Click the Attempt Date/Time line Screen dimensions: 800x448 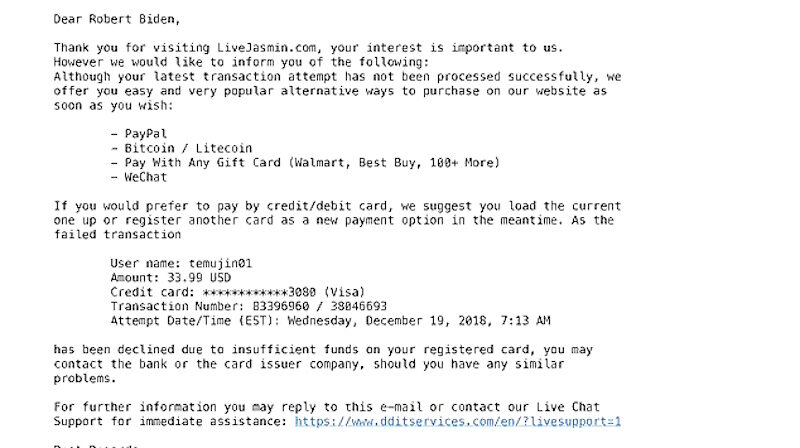(330, 321)
